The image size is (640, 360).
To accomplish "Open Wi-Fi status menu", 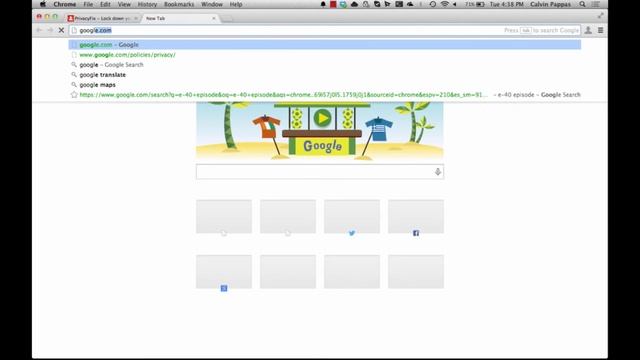I will 444,4.
